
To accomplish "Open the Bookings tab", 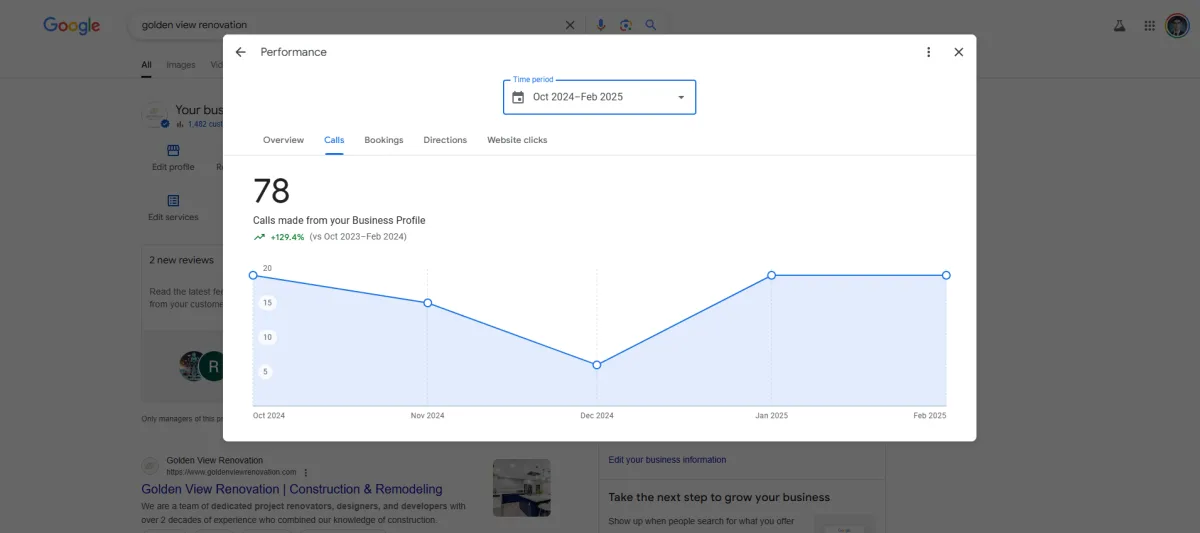I will click(384, 140).
